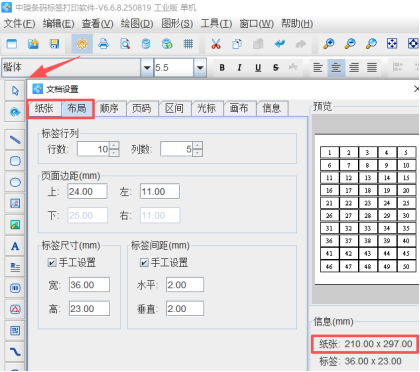Click the 行数 stepper arrows
The width and height of the screenshot is (420, 372).
click(x=114, y=149)
